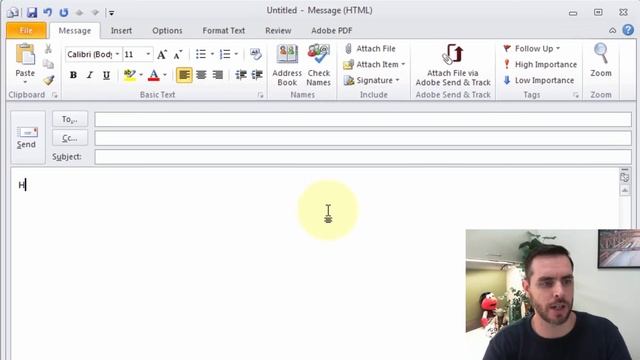
Task: Toggle Align Text Right
Action: point(218,75)
